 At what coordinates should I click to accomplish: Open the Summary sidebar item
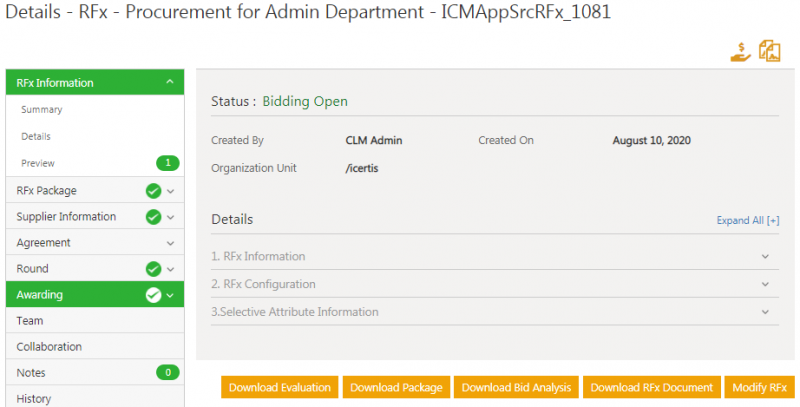click(42, 110)
